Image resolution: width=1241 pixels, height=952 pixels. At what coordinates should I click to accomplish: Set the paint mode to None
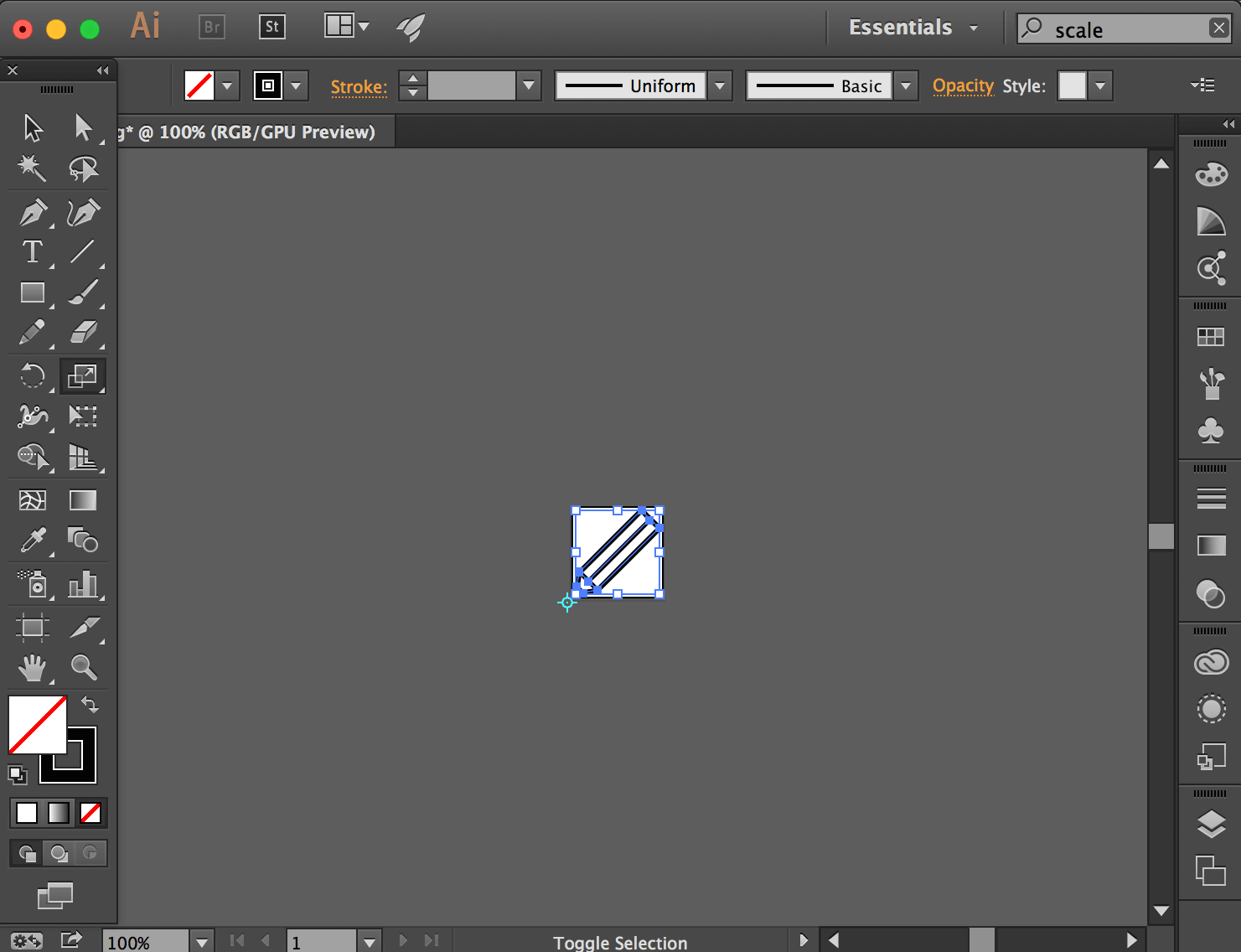coord(90,812)
